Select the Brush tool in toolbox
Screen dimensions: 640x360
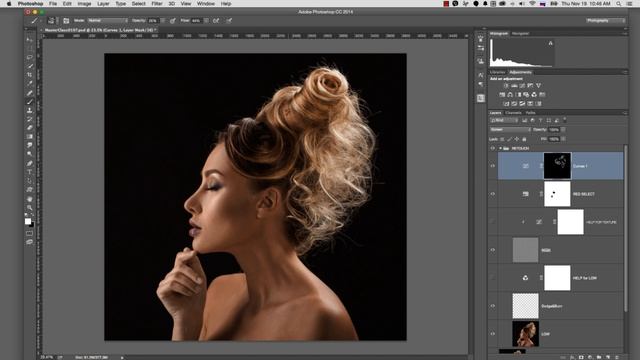tap(29, 102)
